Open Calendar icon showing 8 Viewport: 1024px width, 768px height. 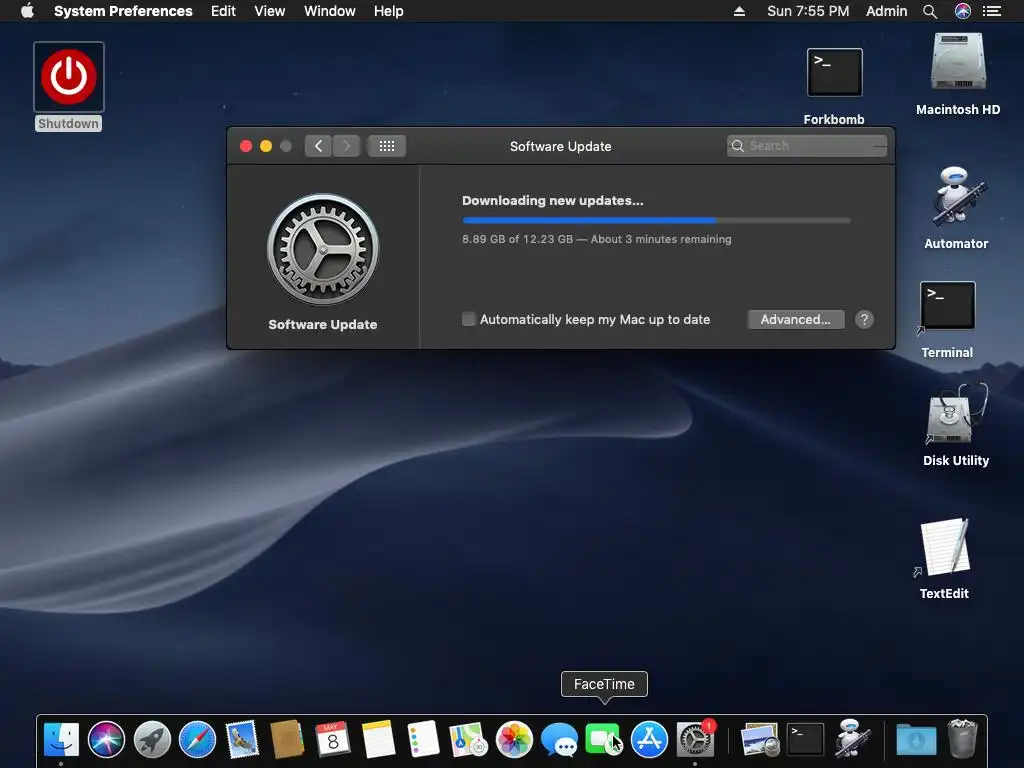click(332, 739)
